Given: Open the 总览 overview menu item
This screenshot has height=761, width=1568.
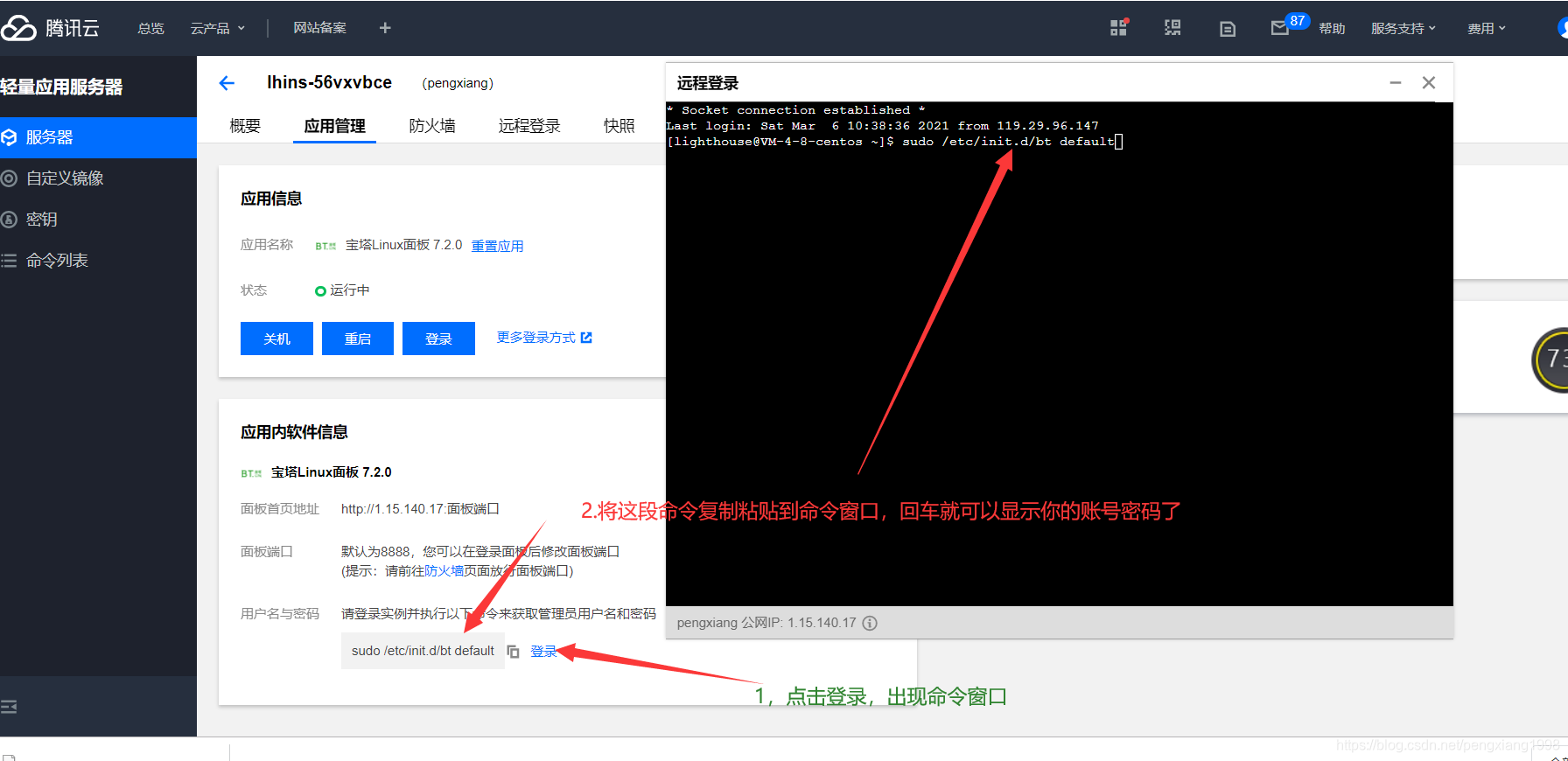Looking at the screenshot, I should click(x=150, y=28).
